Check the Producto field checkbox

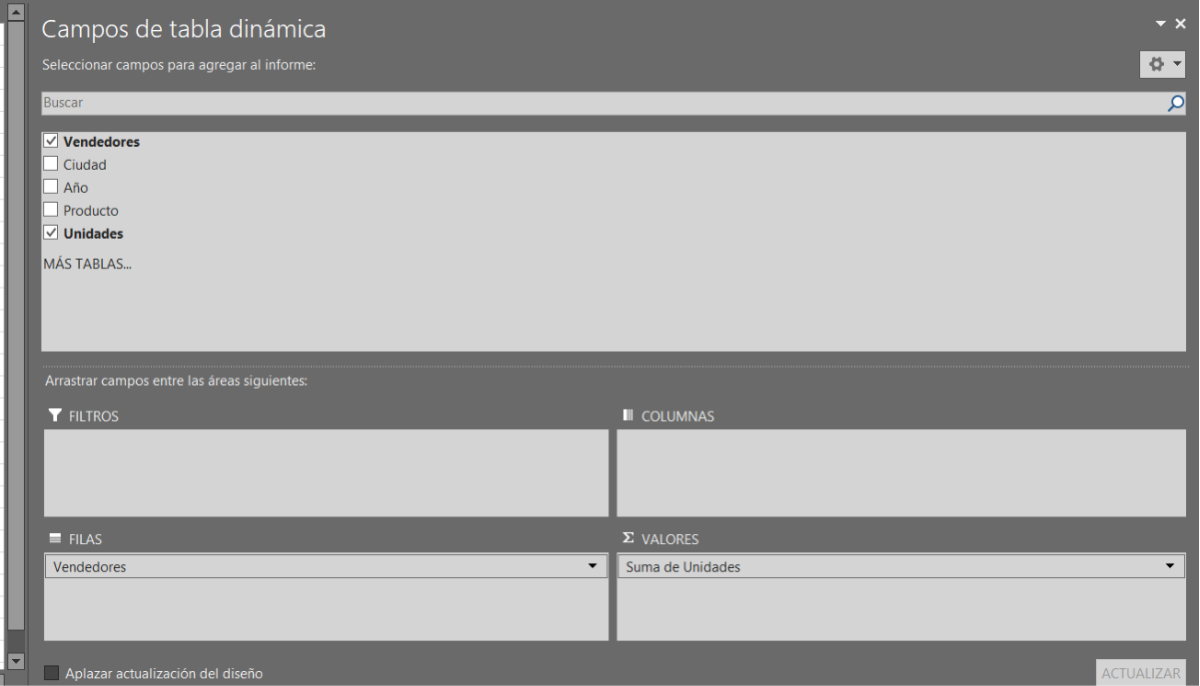(x=51, y=210)
